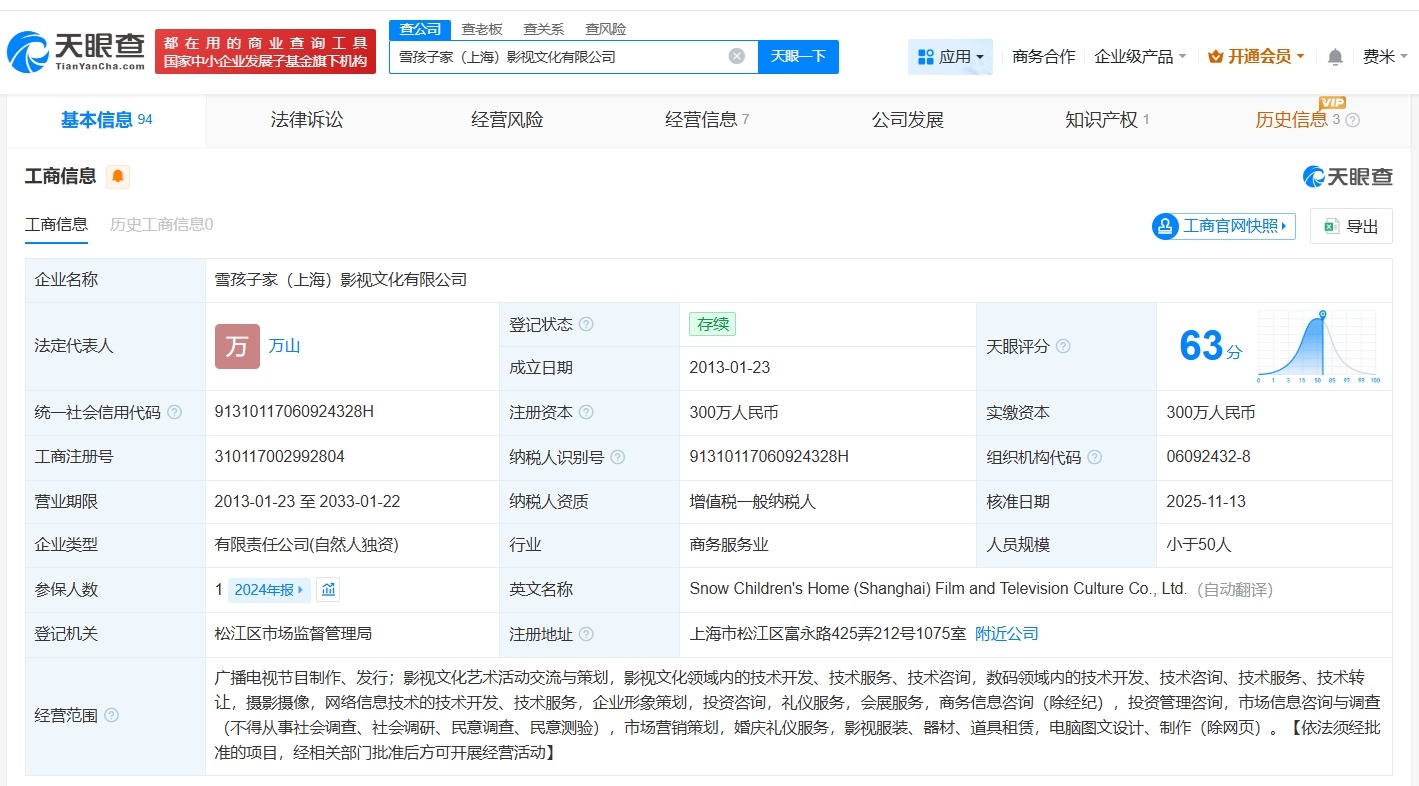Click the annual report building icon beside 2024年报
The height and width of the screenshot is (786, 1419).
click(328, 590)
